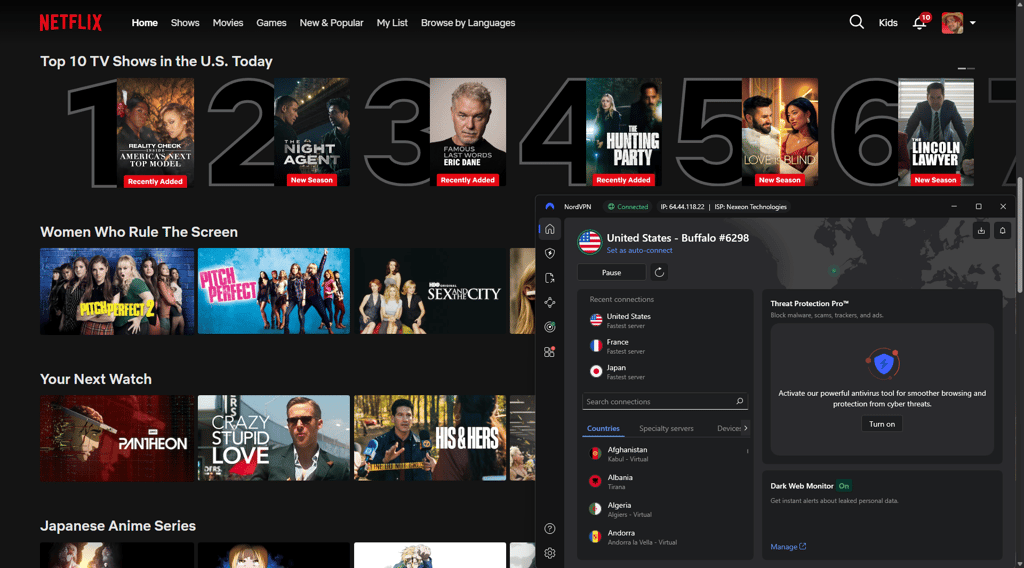The width and height of the screenshot is (1024, 568).
Task: Open the Movies menu item
Action: (228, 23)
